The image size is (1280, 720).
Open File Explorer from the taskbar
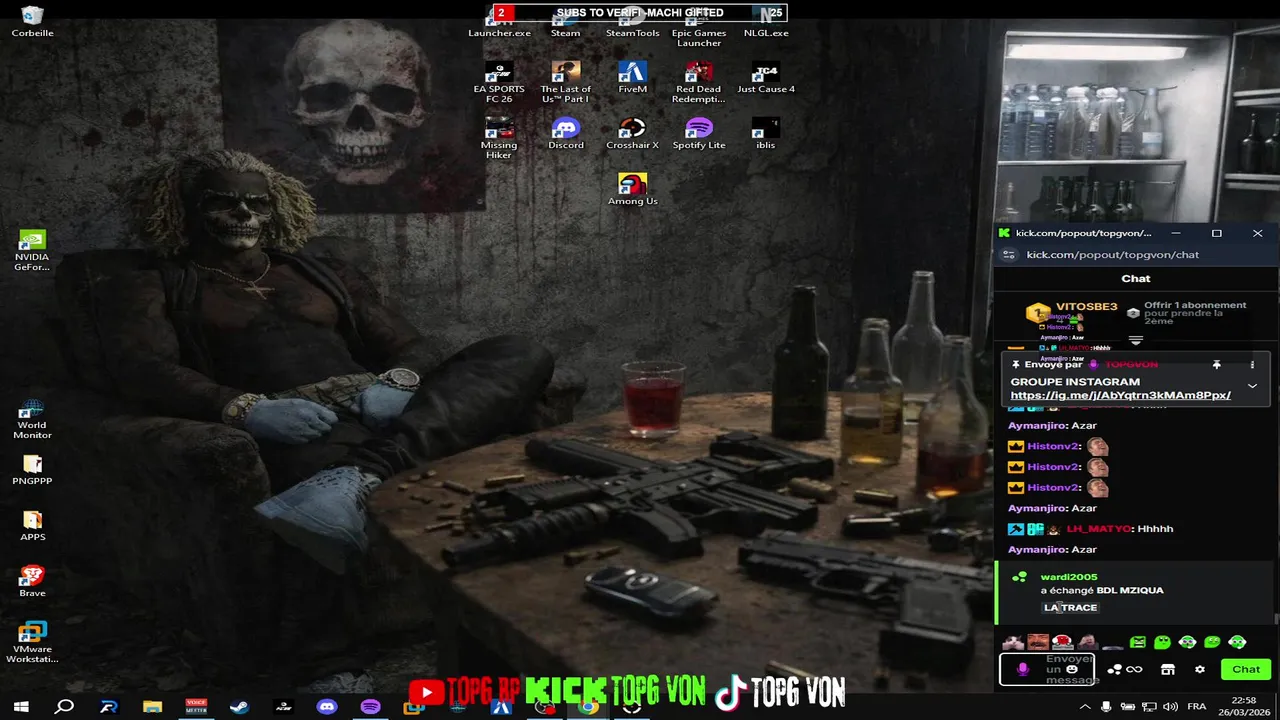(x=152, y=707)
